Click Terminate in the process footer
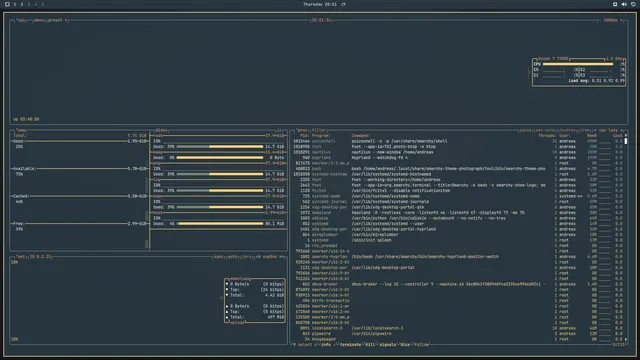Viewport: 640px width, 360px height. click(350, 344)
